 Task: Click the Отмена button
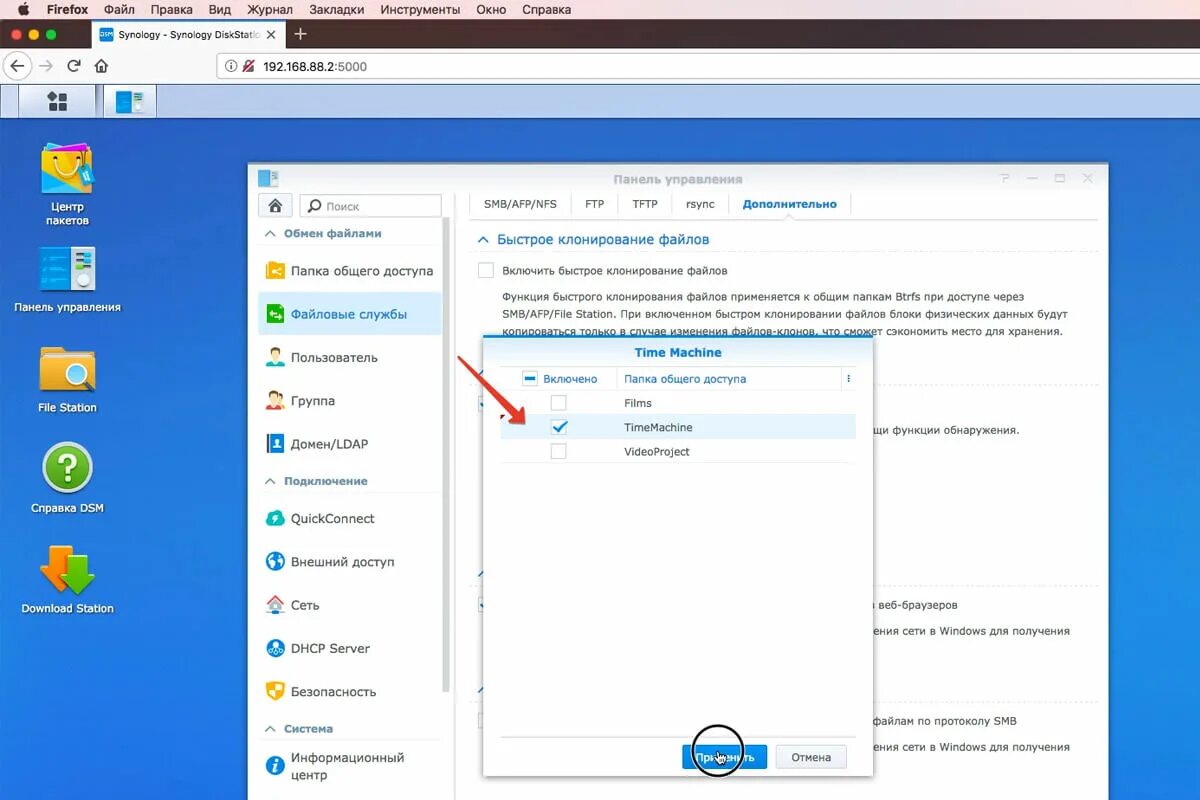811,757
